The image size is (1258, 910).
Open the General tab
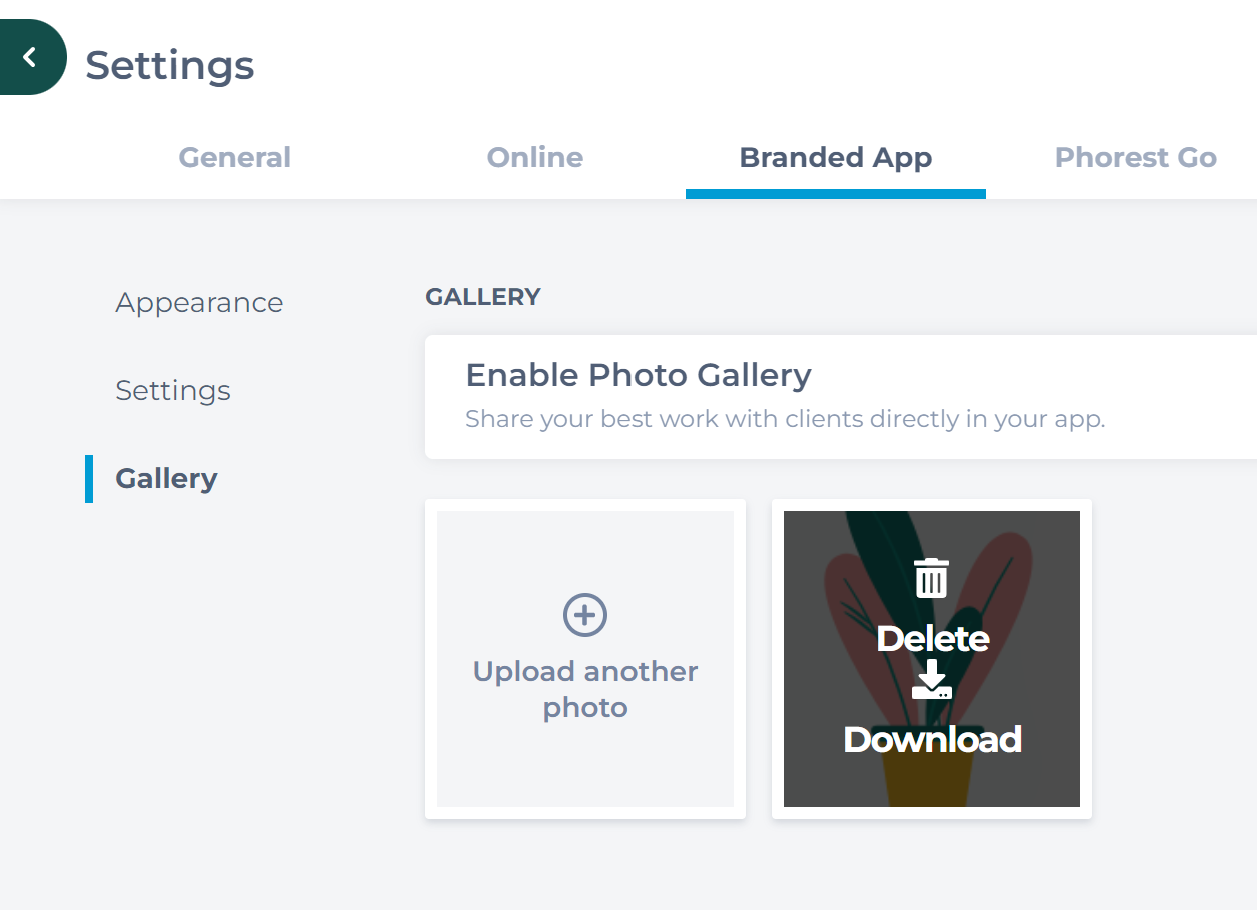coord(235,158)
